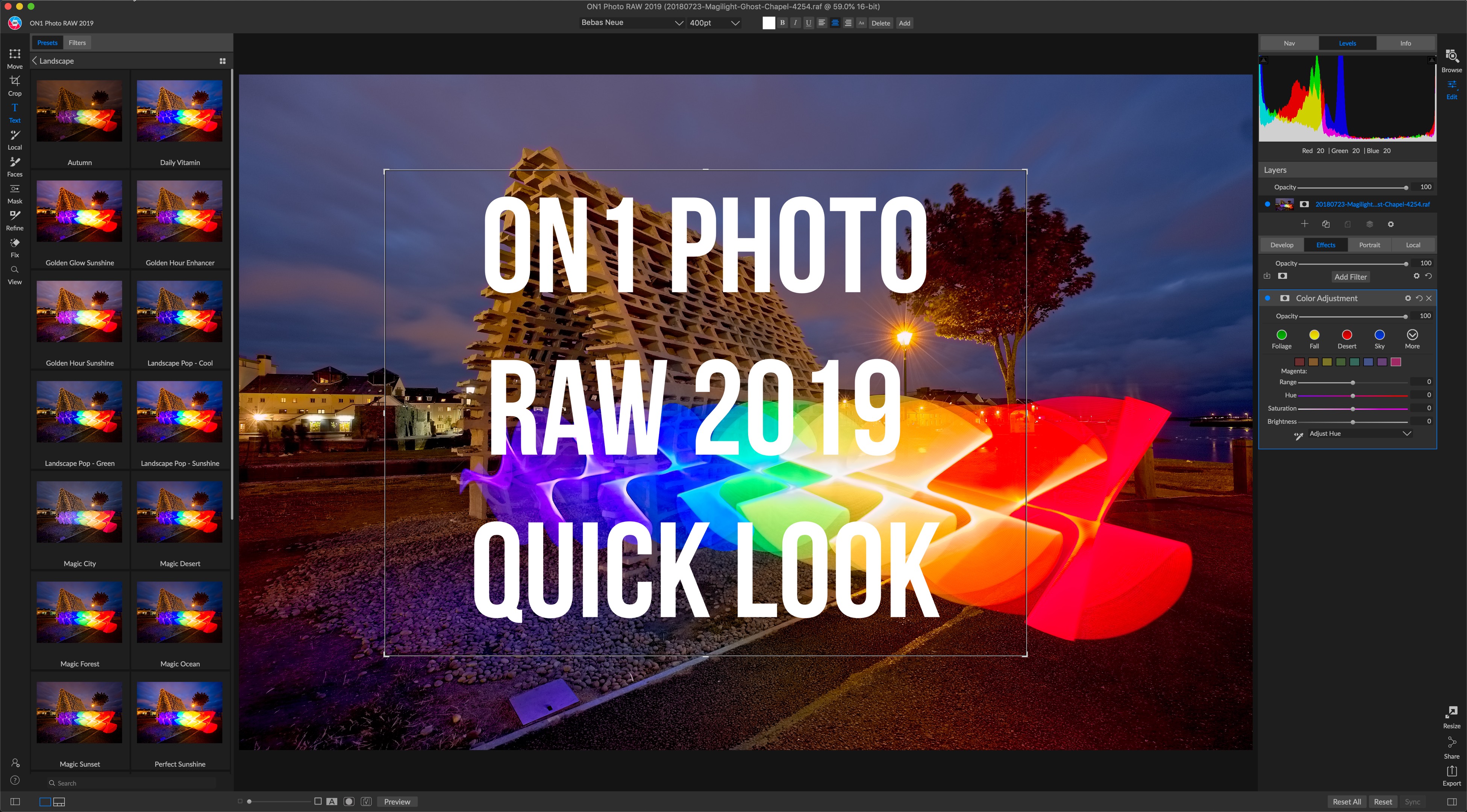Image resolution: width=1467 pixels, height=812 pixels.
Task: Go back from Landscape presets category
Action: click(35, 61)
